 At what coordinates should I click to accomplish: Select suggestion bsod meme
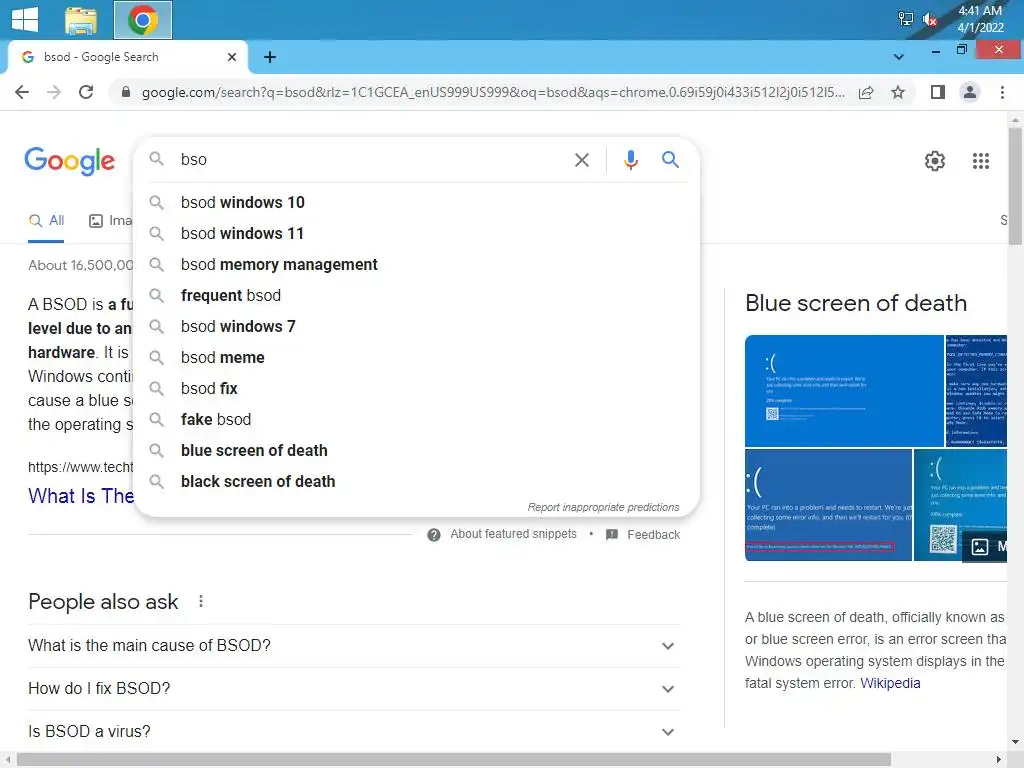click(x=417, y=358)
